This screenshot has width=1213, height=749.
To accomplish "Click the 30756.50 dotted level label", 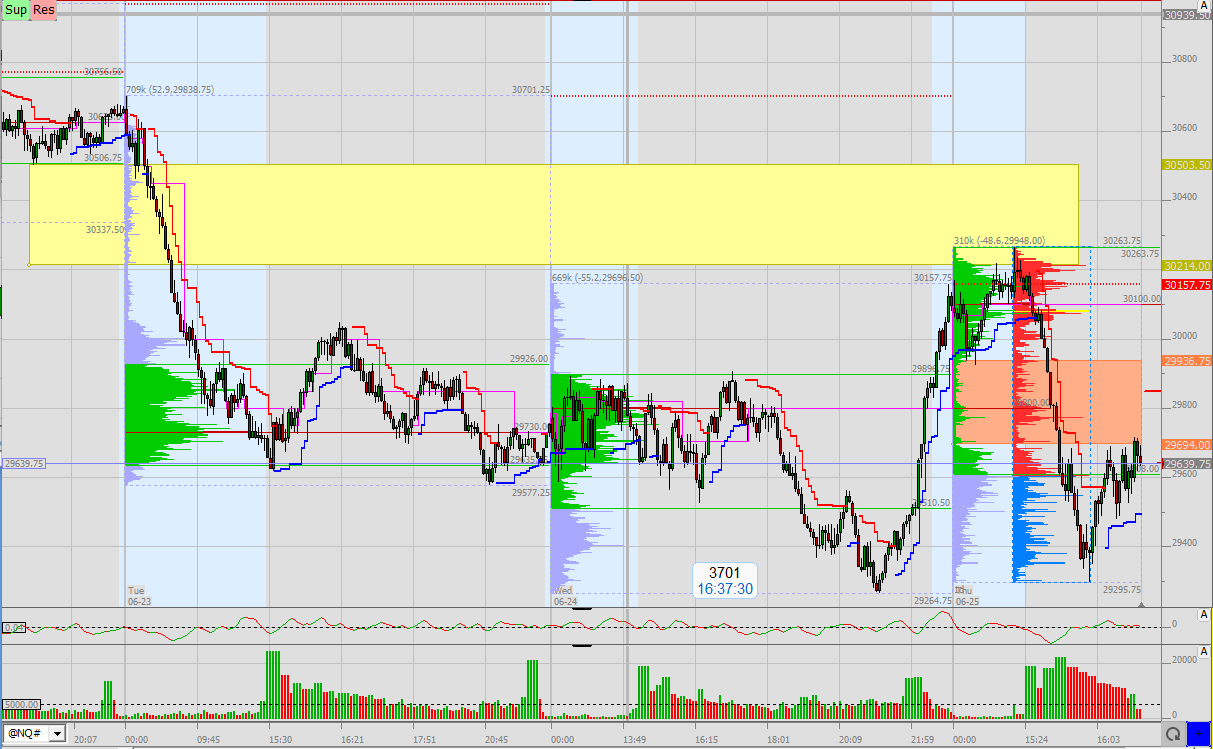I will [103, 72].
